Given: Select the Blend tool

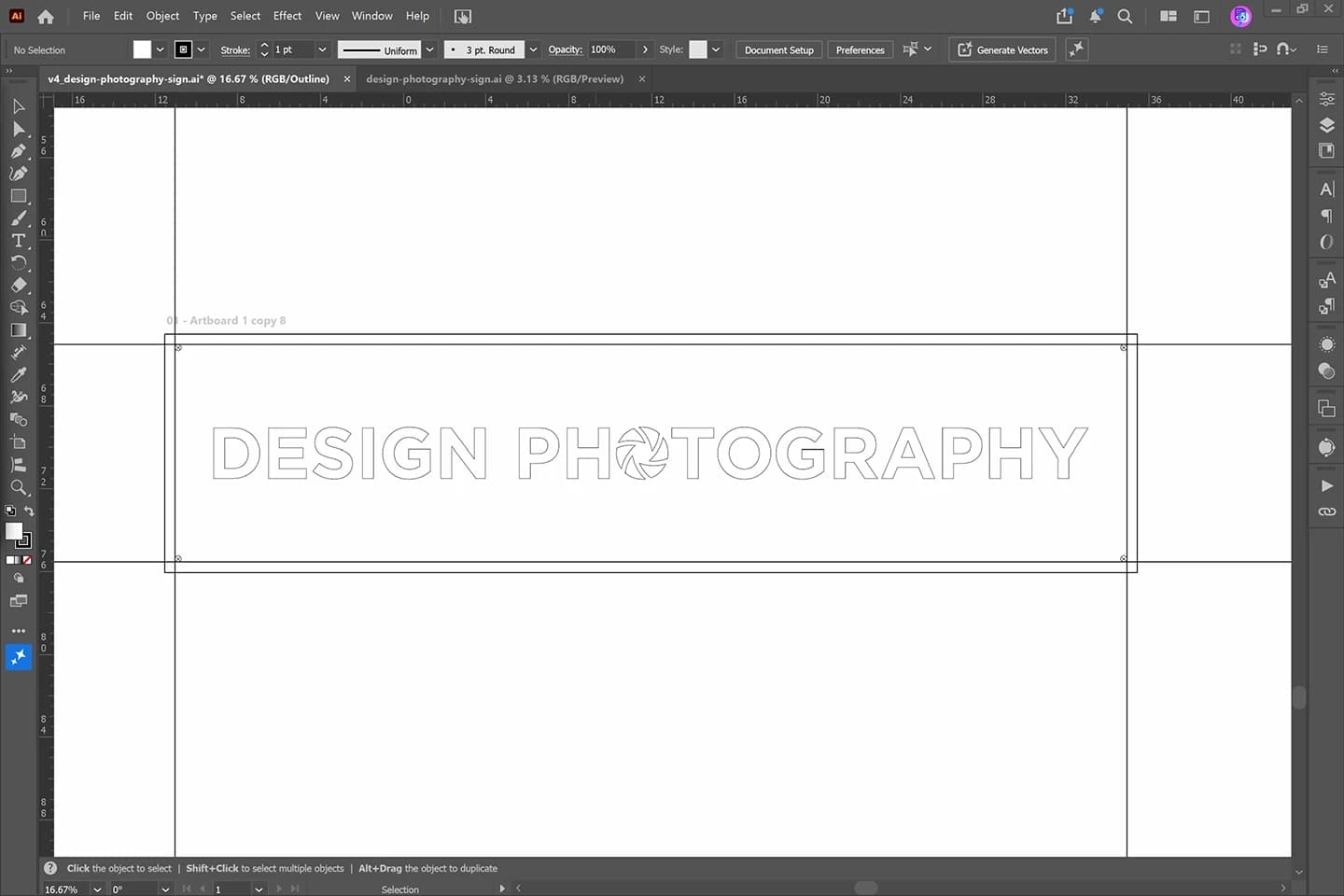Looking at the screenshot, I should pos(18,420).
